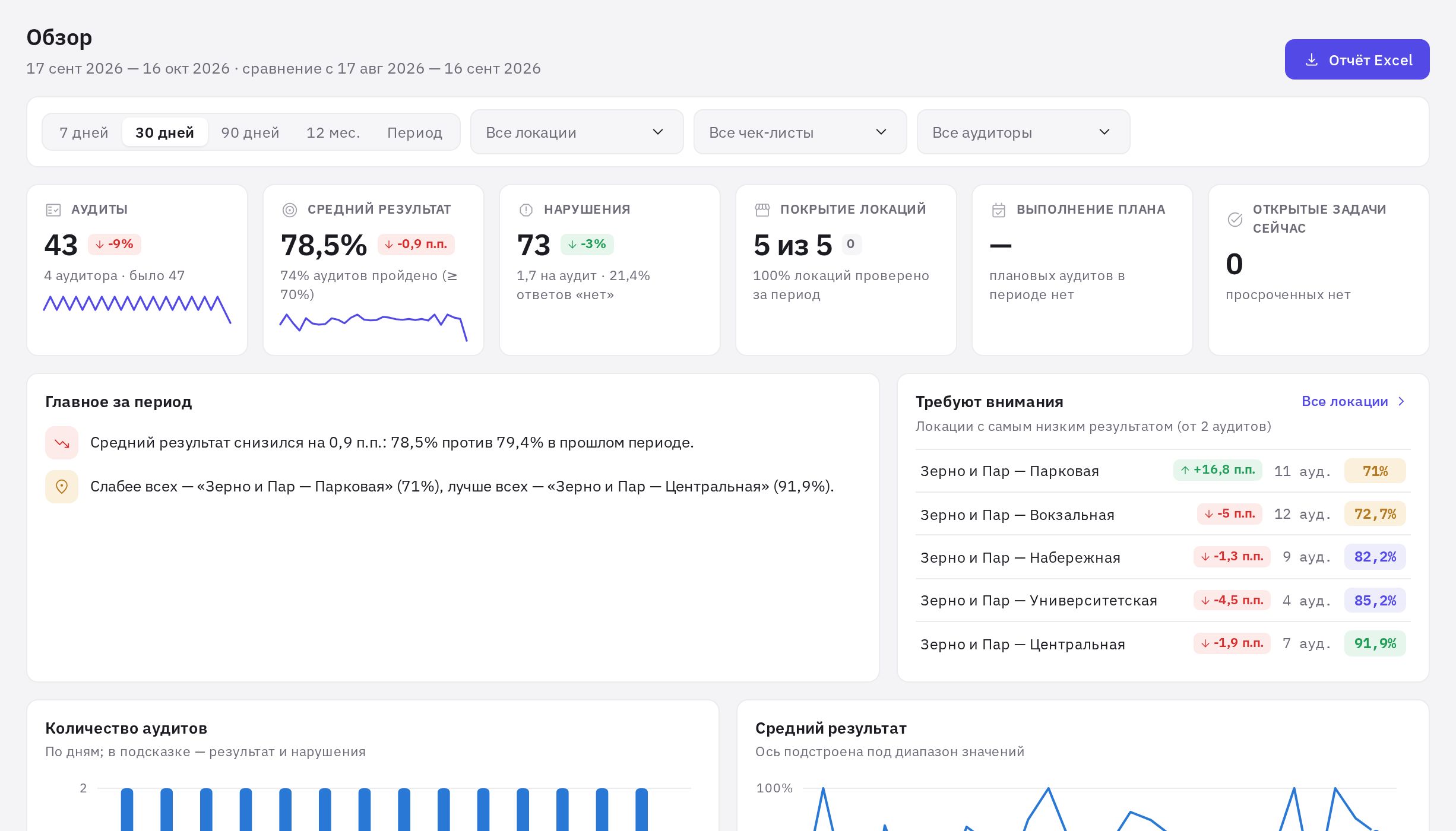Click the check-circle icon next to ОТКРЫТЫЕ ЗАДАЧИ
The height and width of the screenshot is (831, 1456).
pyautogui.click(x=1235, y=219)
